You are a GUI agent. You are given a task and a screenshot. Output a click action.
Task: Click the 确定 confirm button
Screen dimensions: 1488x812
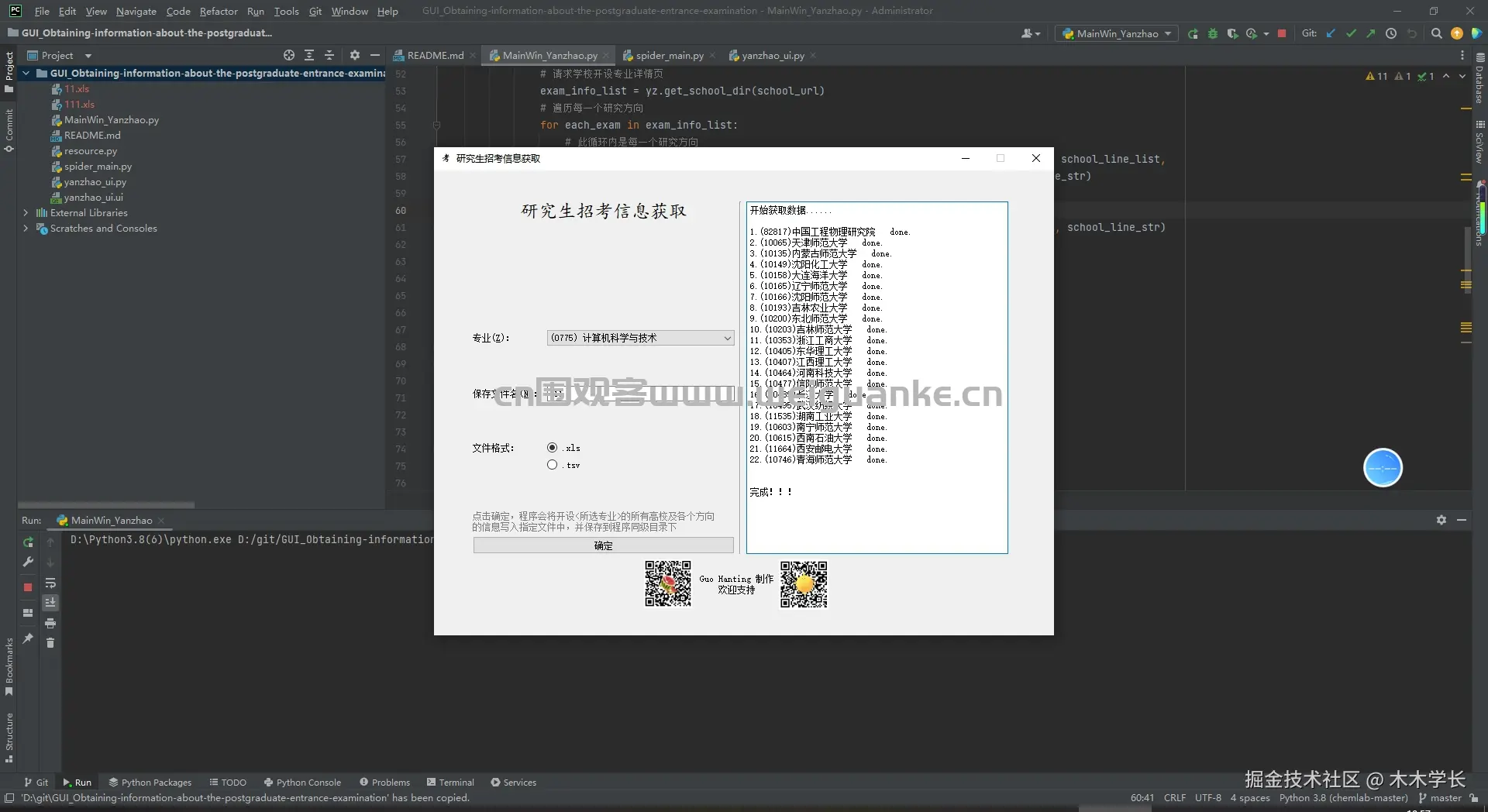(x=603, y=545)
